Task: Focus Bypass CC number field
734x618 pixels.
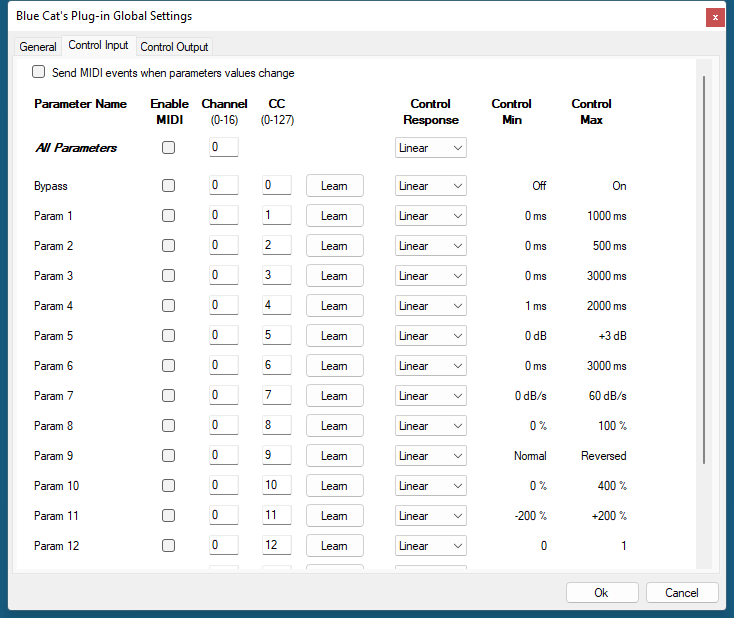Action: tap(277, 185)
